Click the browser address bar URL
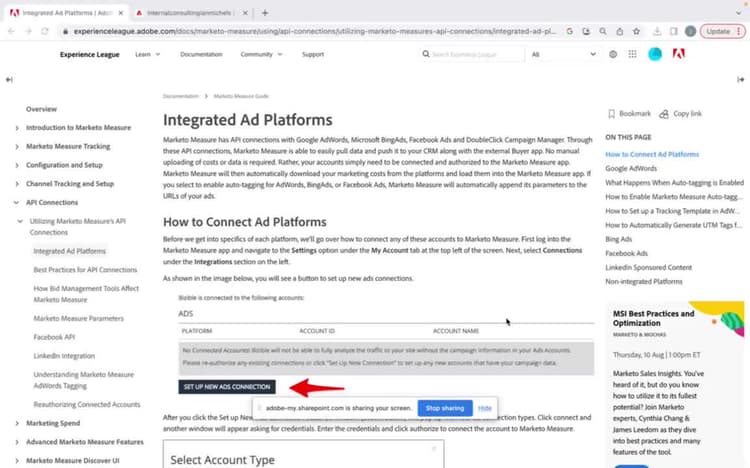This screenshot has height=468, width=750. 314,31
